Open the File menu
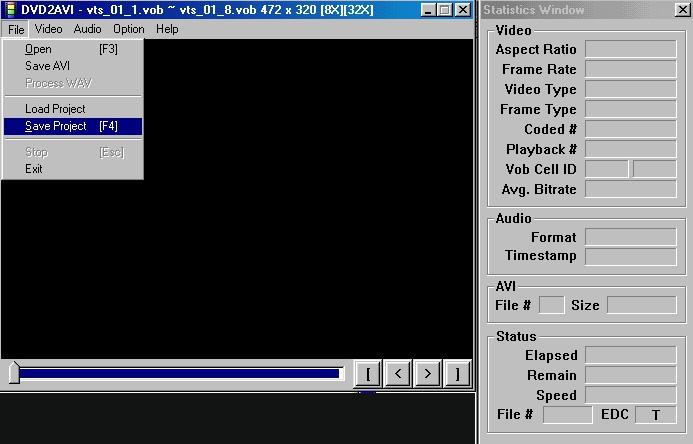This screenshot has height=444, width=693. [x=16, y=30]
